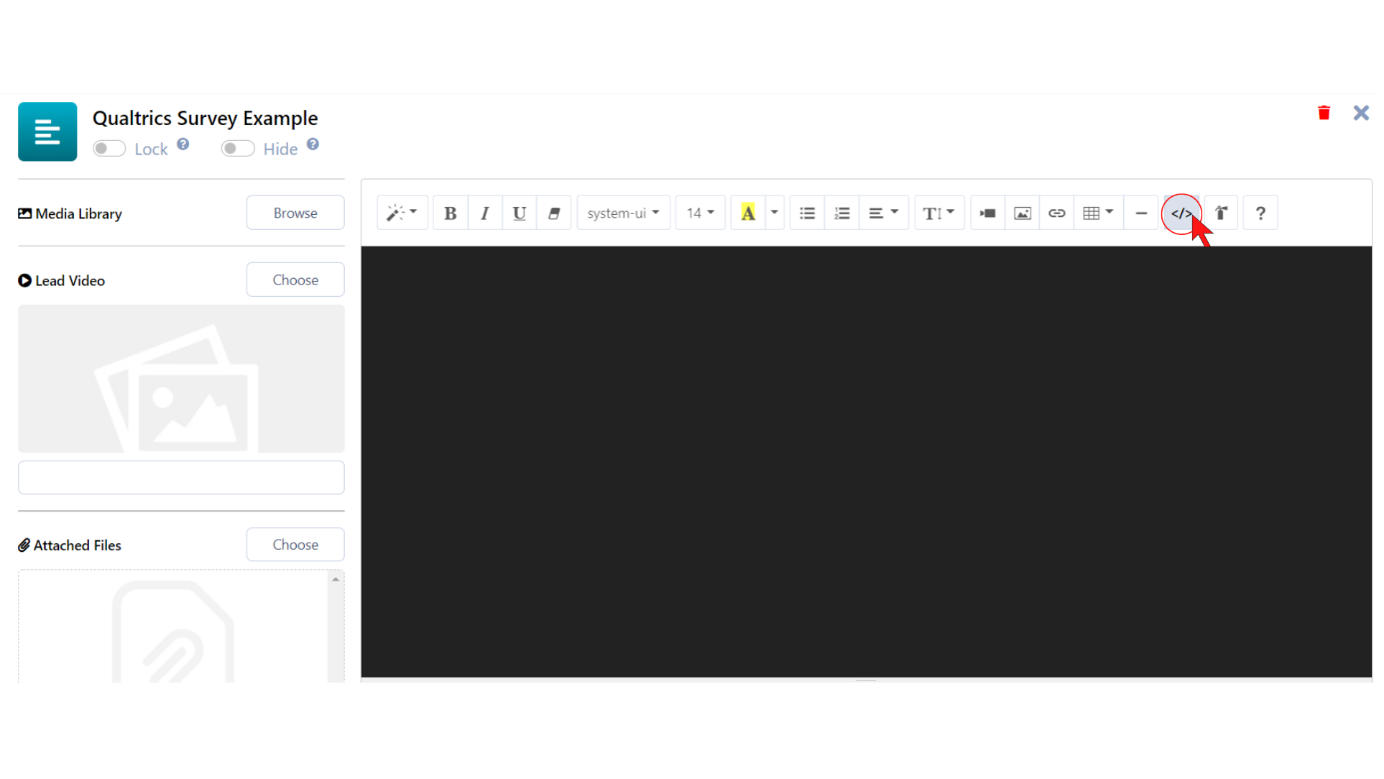Delete item with red trash icon
The height and width of the screenshot is (779, 1384).
1324,113
